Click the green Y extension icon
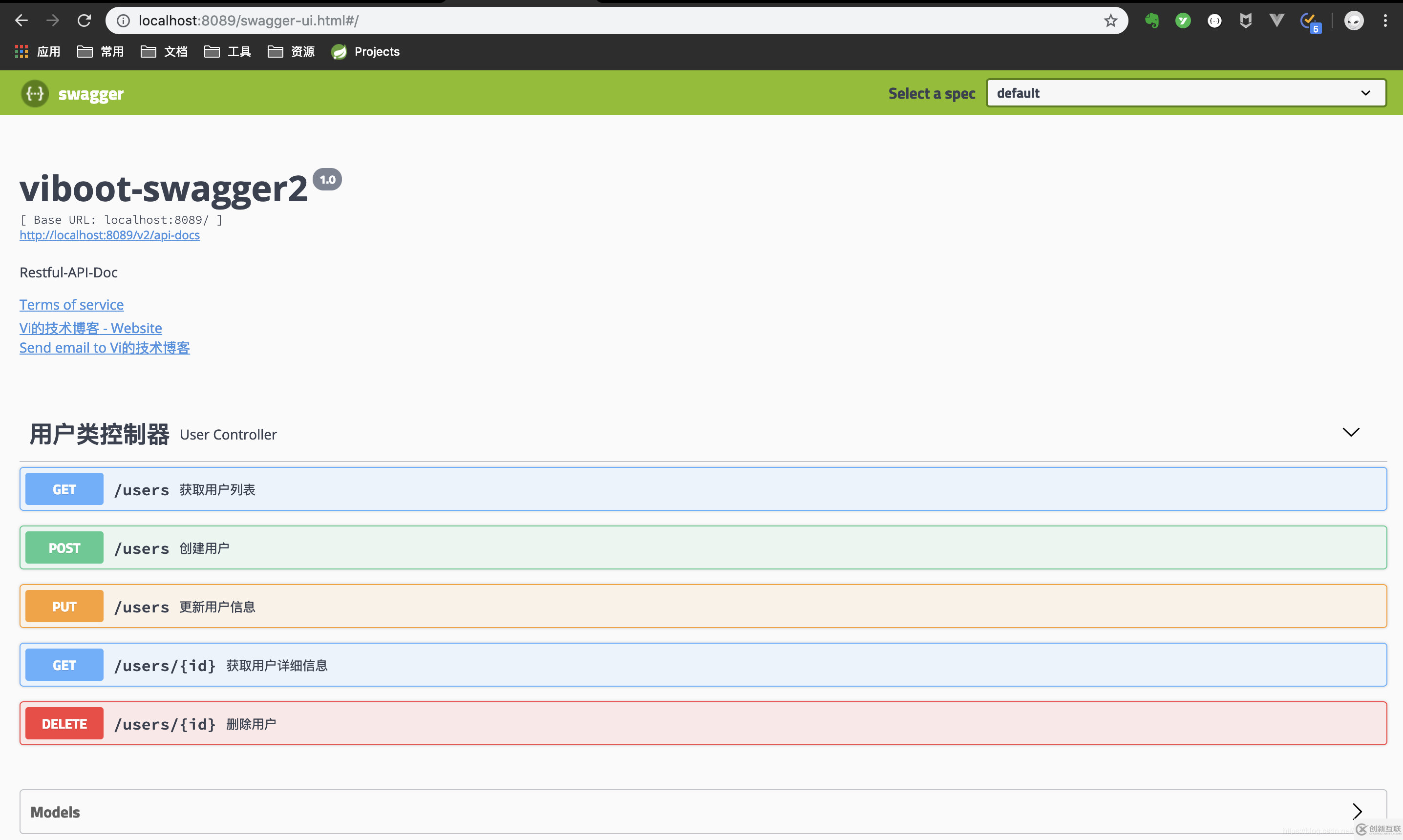1403x840 pixels. (1183, 21)
